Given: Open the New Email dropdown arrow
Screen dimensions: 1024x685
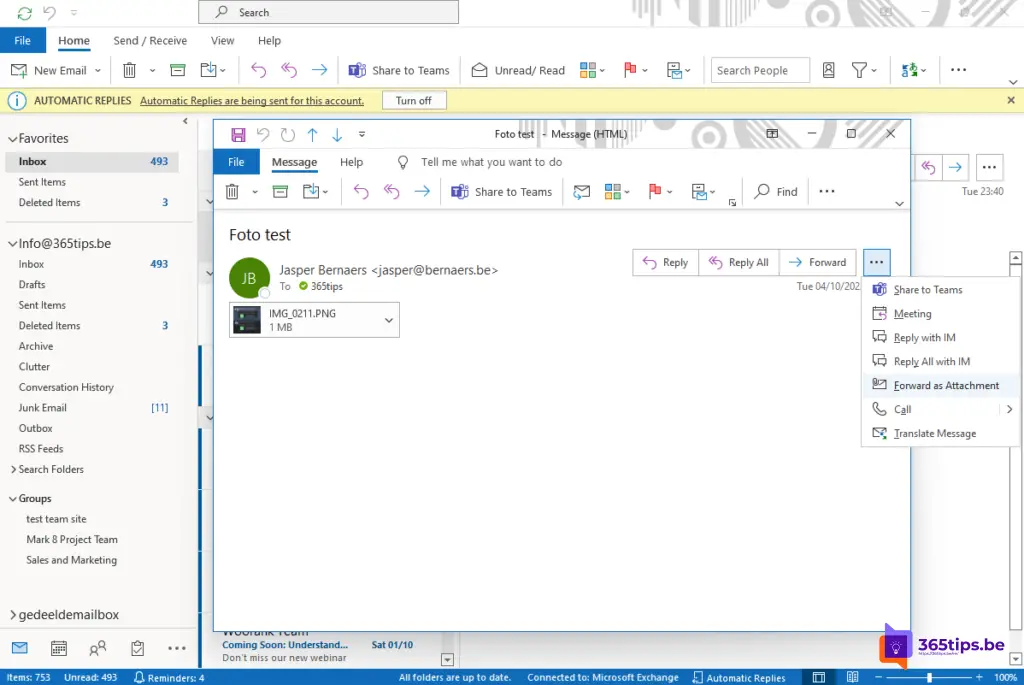Looking at the screenshot, I should [x=98, y=71].
